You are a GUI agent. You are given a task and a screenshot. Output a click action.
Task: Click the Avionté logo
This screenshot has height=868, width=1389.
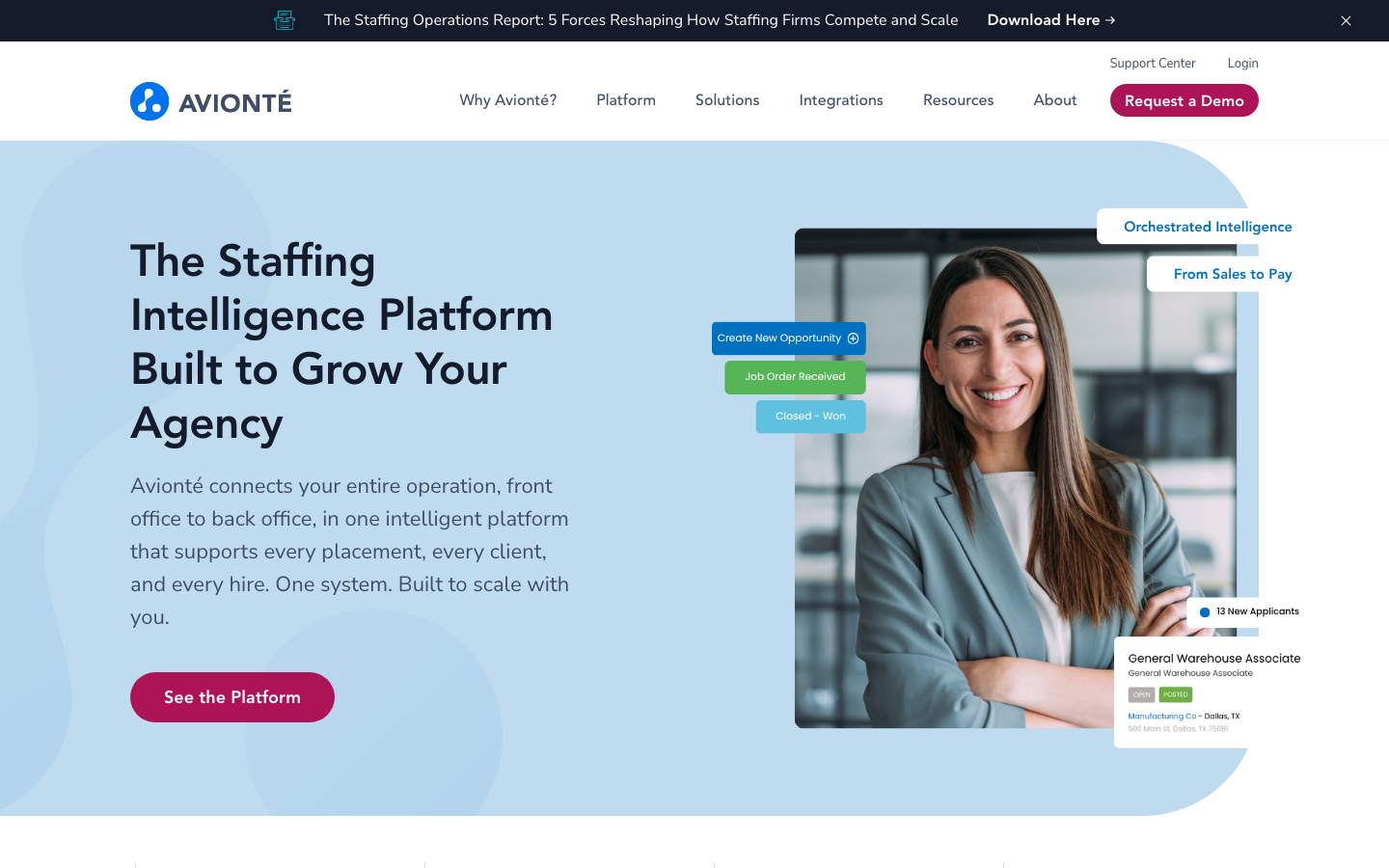tap(211, 101)
